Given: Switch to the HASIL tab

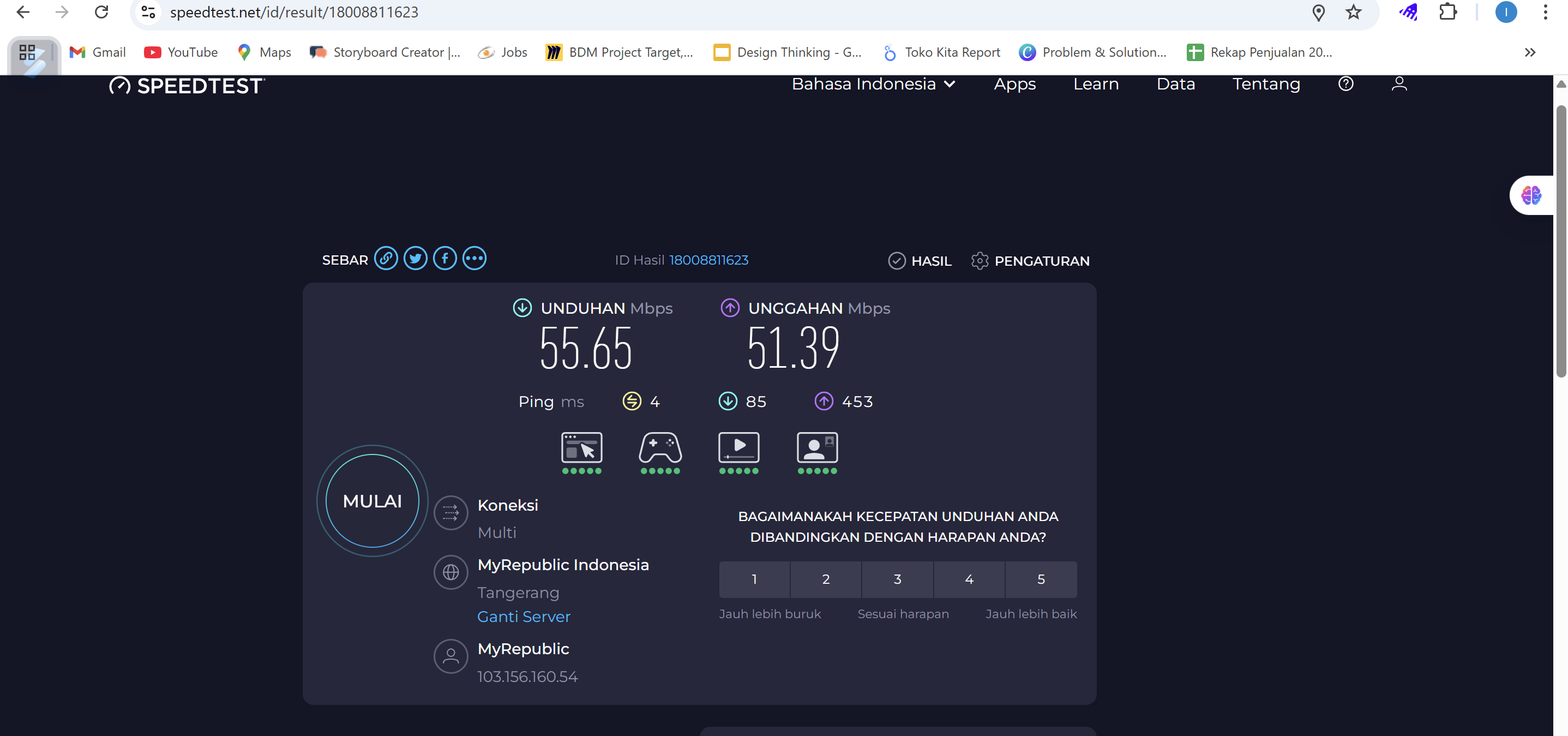Looking at the screenshot, I should click(920, 261).
